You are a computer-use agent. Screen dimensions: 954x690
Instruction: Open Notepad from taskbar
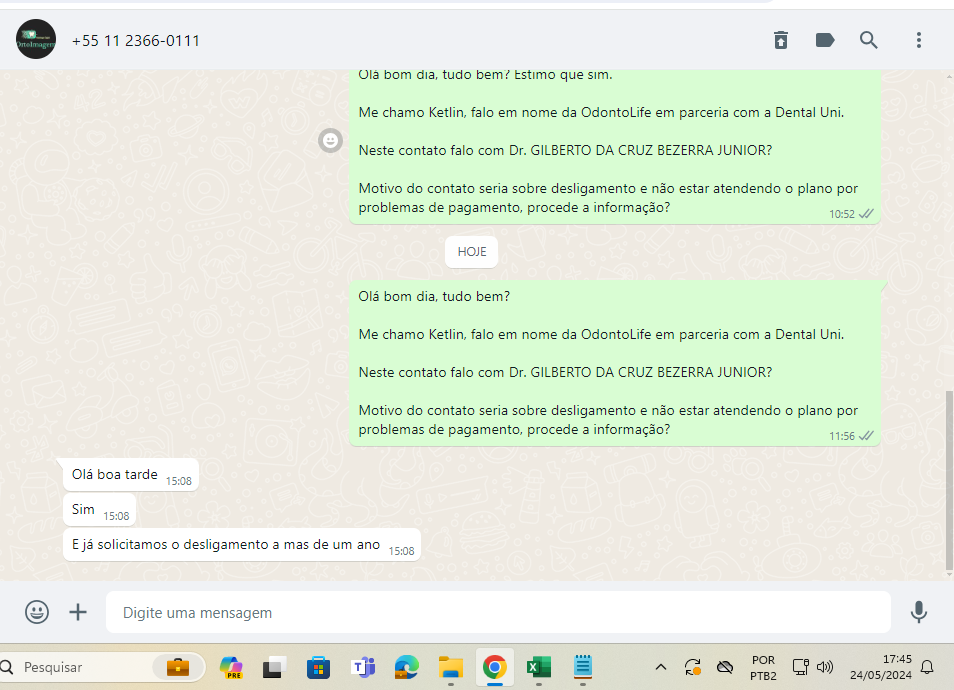[582, 667]
